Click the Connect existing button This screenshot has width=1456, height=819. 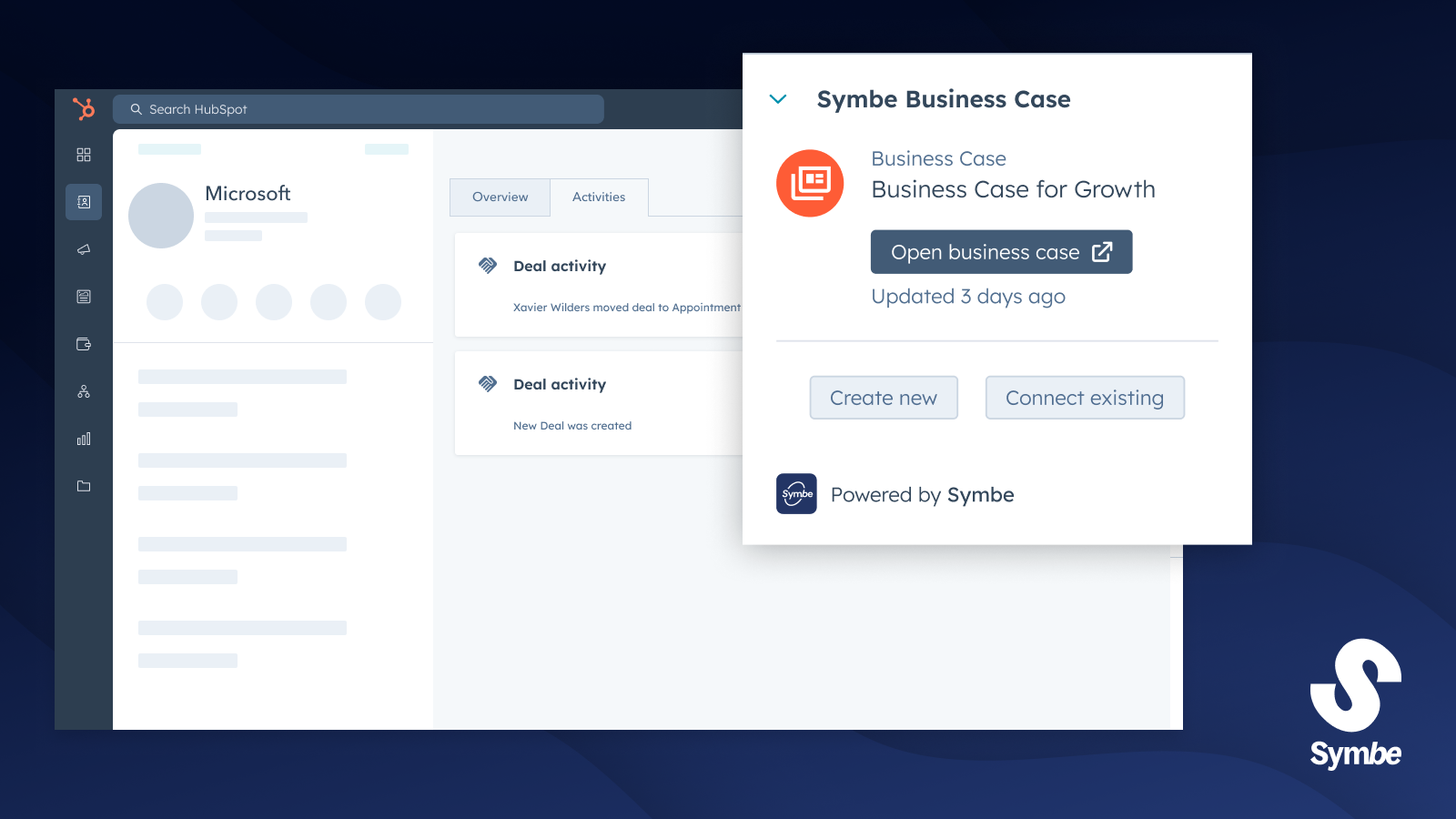pyautogui.click(x=1085, y=398)
